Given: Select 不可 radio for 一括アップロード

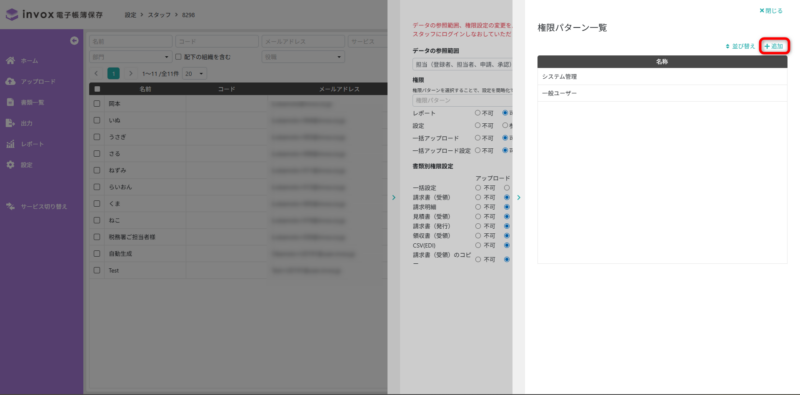Looking at the screenshot, I should [478, 138].
